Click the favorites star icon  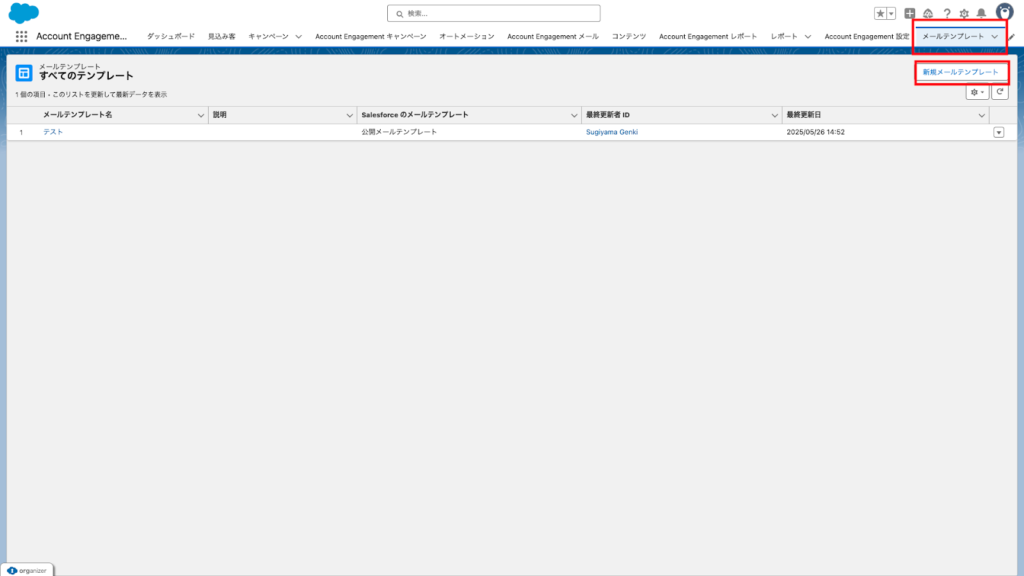[880, 13]
